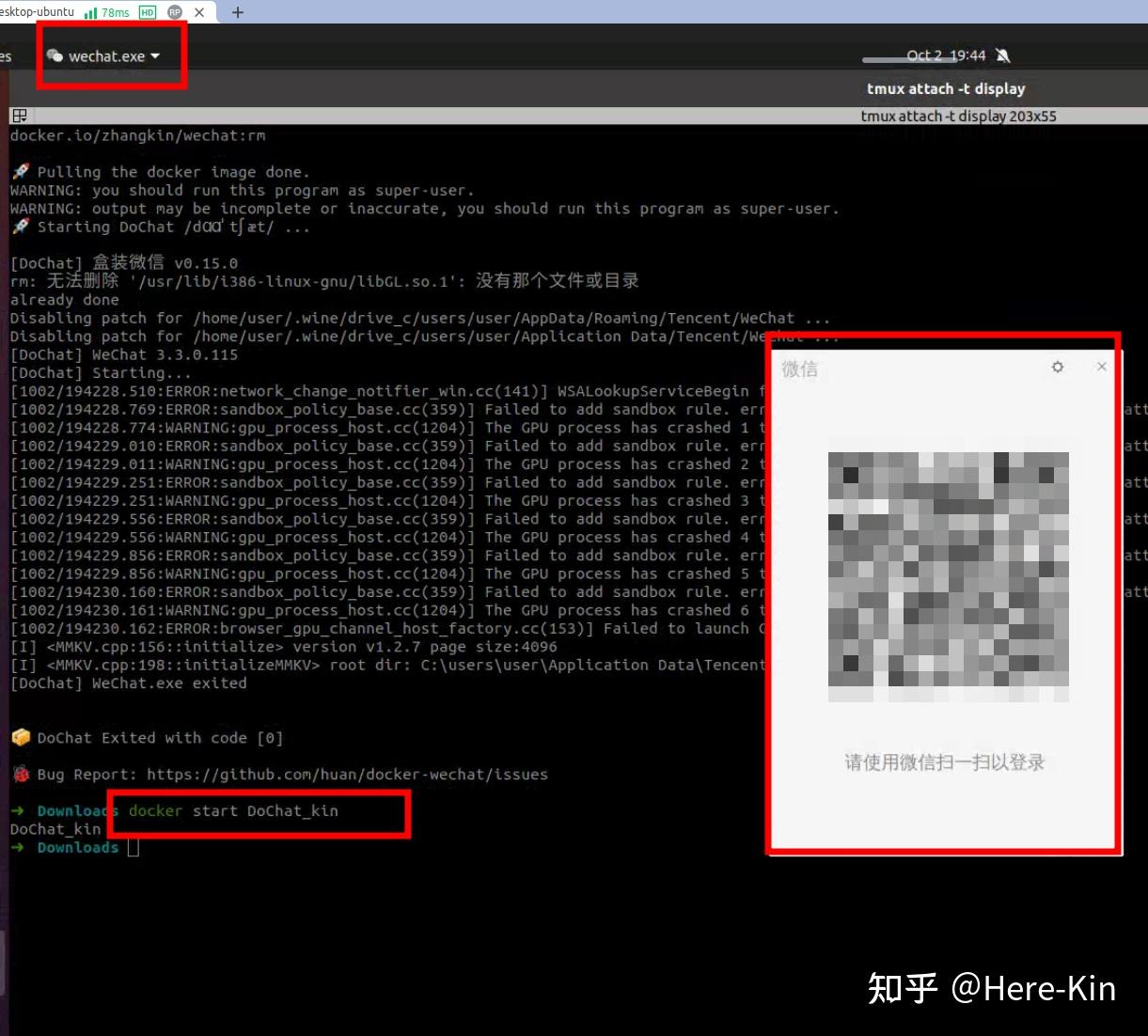The width and height of the screenshot is (1148, 1036).
Task: Open WeChat settings via the gear icon
Action: [1057, 368]
